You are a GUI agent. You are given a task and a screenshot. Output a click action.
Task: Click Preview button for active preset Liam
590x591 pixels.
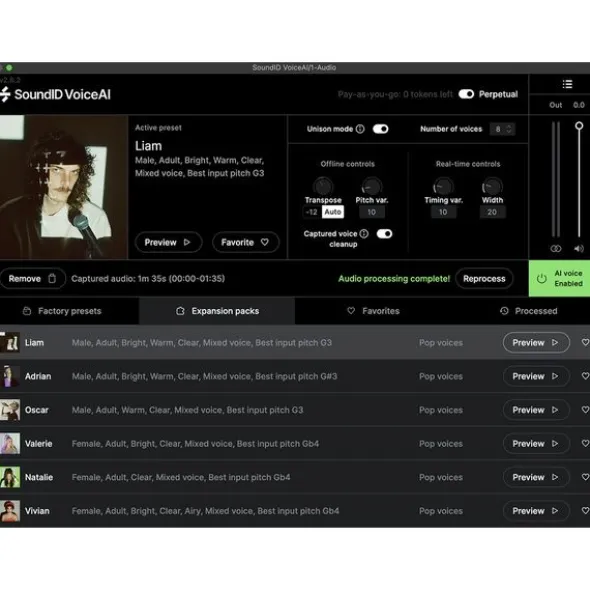[x=168, y=242]
